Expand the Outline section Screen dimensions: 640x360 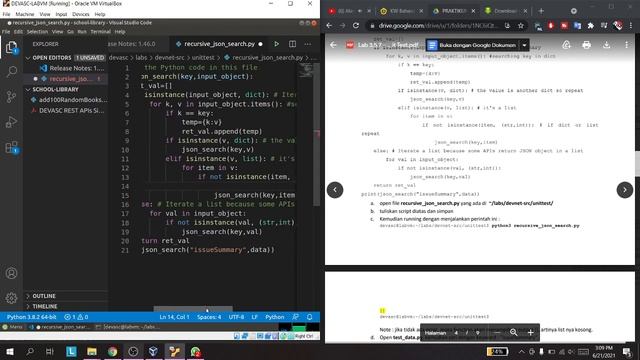pos(65,296)
